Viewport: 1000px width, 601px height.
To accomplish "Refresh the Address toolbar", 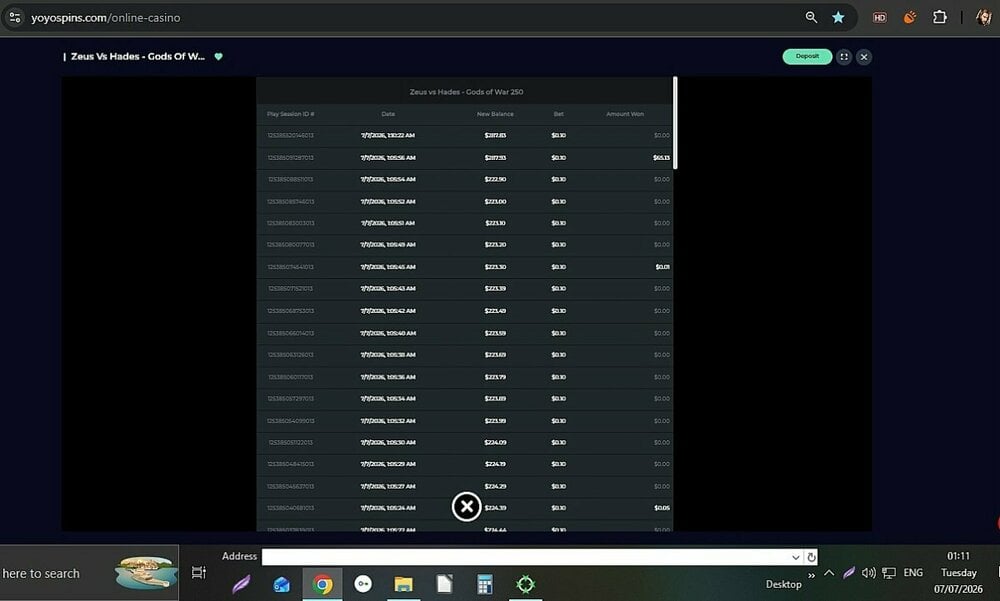I will pyautogui.click(x=811, y=557).
